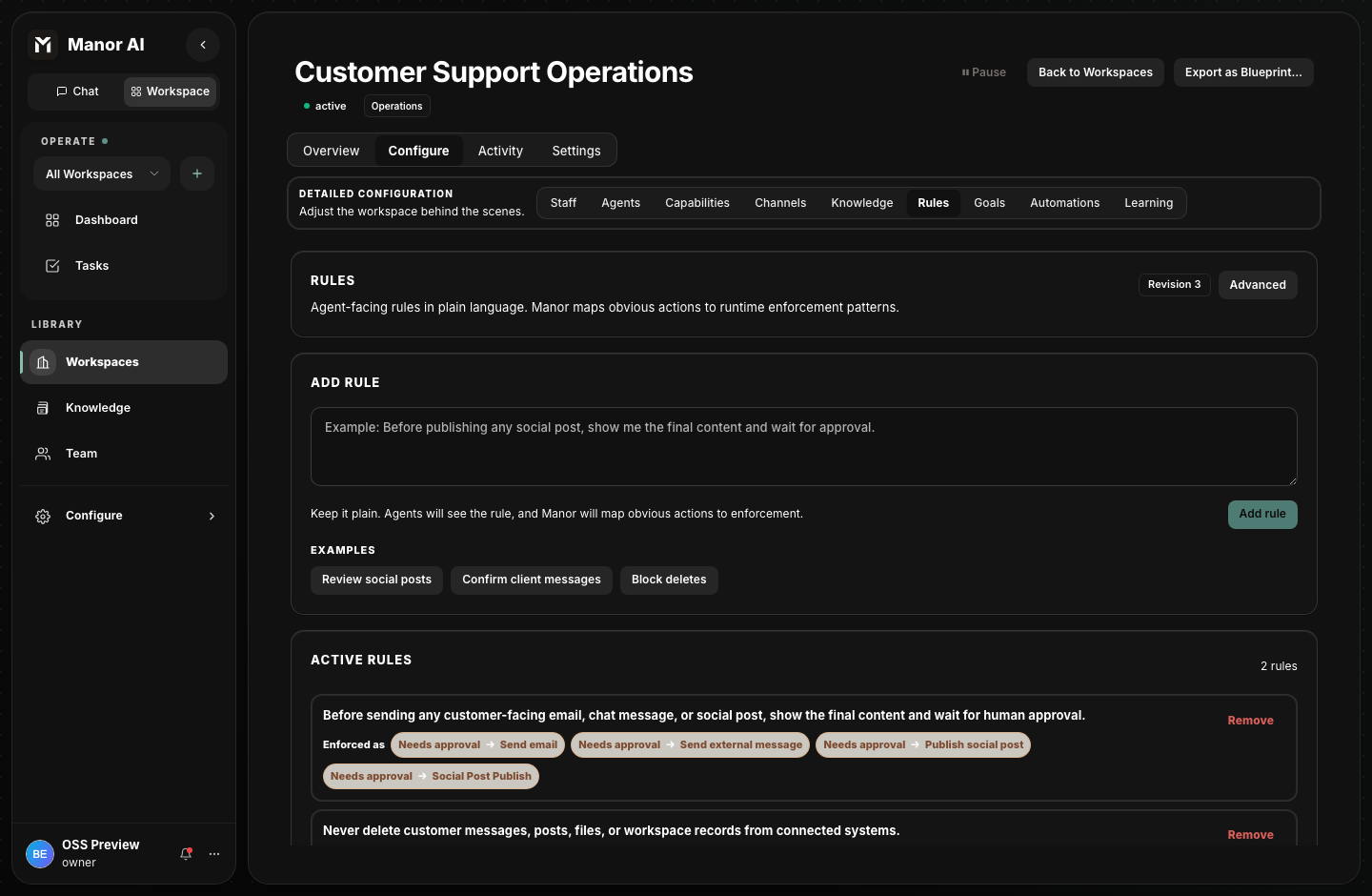
Task: Expand the Configure sidebar section chevron
Action: pyautogui.click(x=212, y=516)
